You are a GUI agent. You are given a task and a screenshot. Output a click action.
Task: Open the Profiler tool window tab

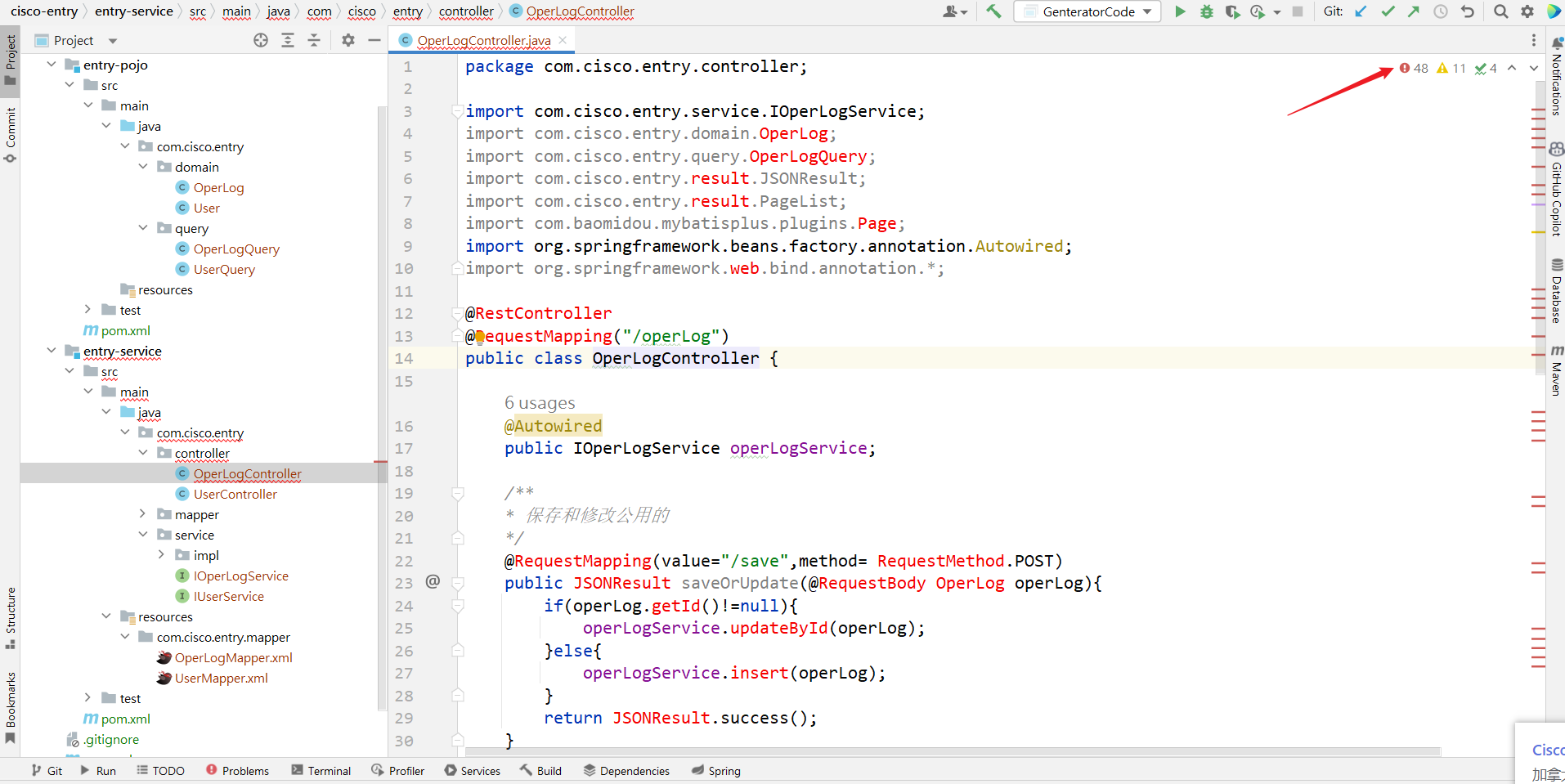click(398, 770)
